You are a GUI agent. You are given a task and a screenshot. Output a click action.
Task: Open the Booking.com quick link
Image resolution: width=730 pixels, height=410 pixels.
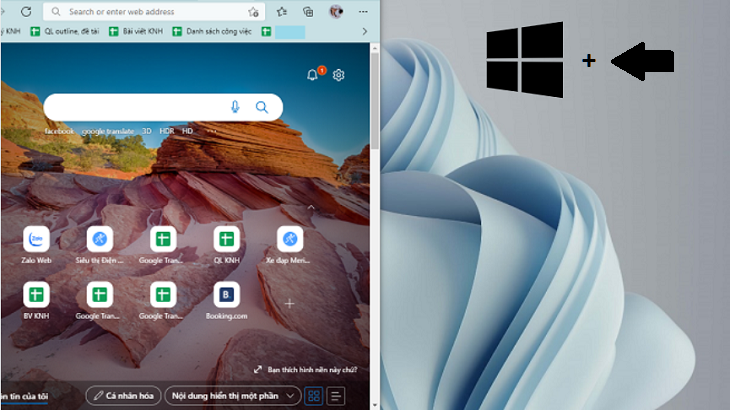tap(227, 301)
